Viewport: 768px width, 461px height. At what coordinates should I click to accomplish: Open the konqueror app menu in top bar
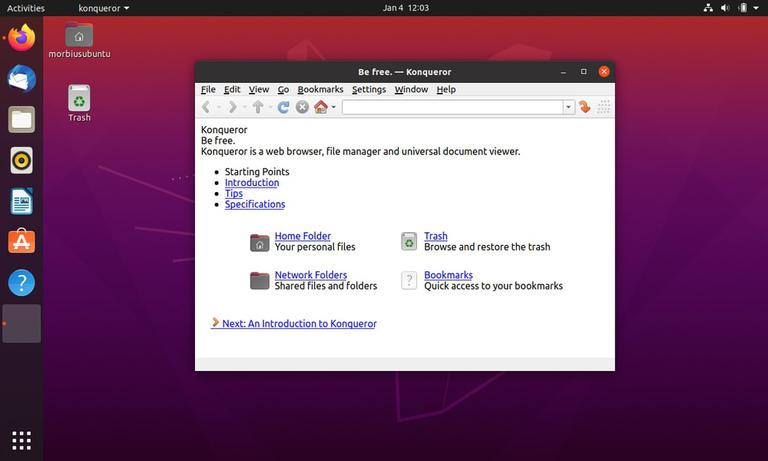point(104,8)
